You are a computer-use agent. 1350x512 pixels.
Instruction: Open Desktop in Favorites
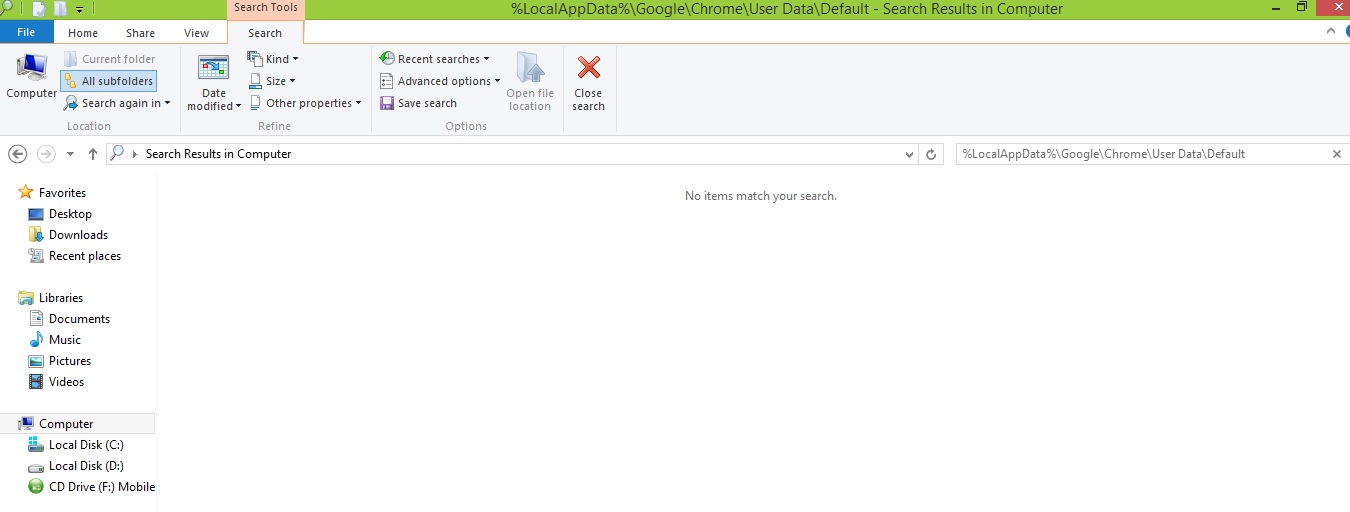tap(70, 214)
